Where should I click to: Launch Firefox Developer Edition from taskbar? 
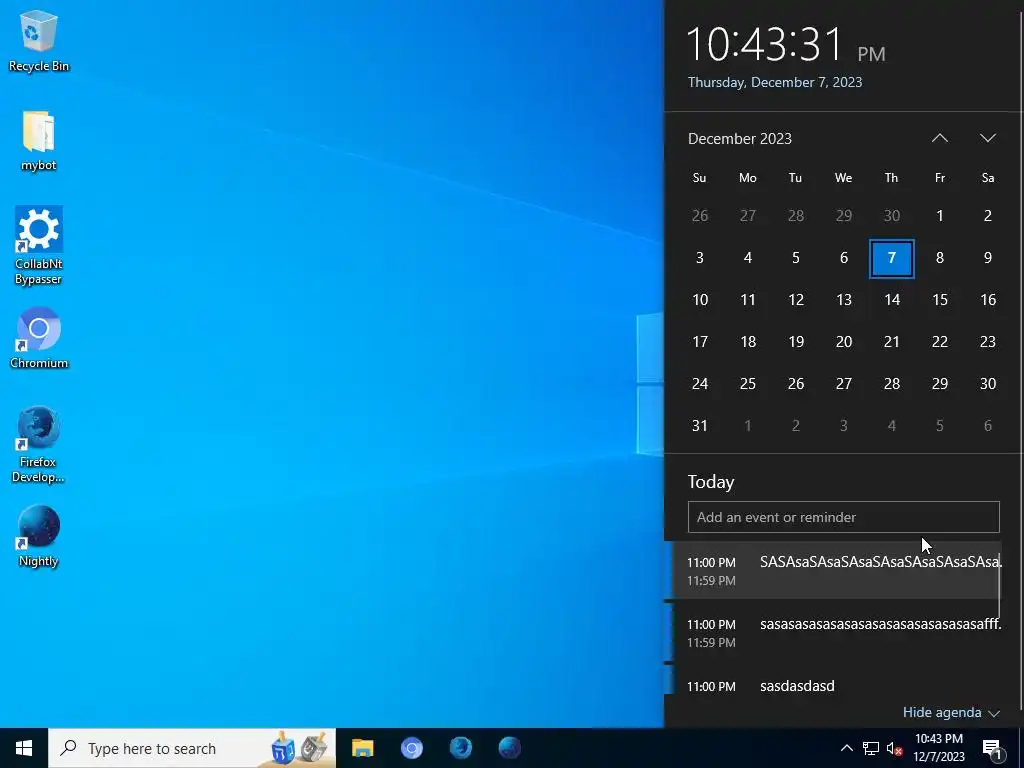[x=460, y=748]
